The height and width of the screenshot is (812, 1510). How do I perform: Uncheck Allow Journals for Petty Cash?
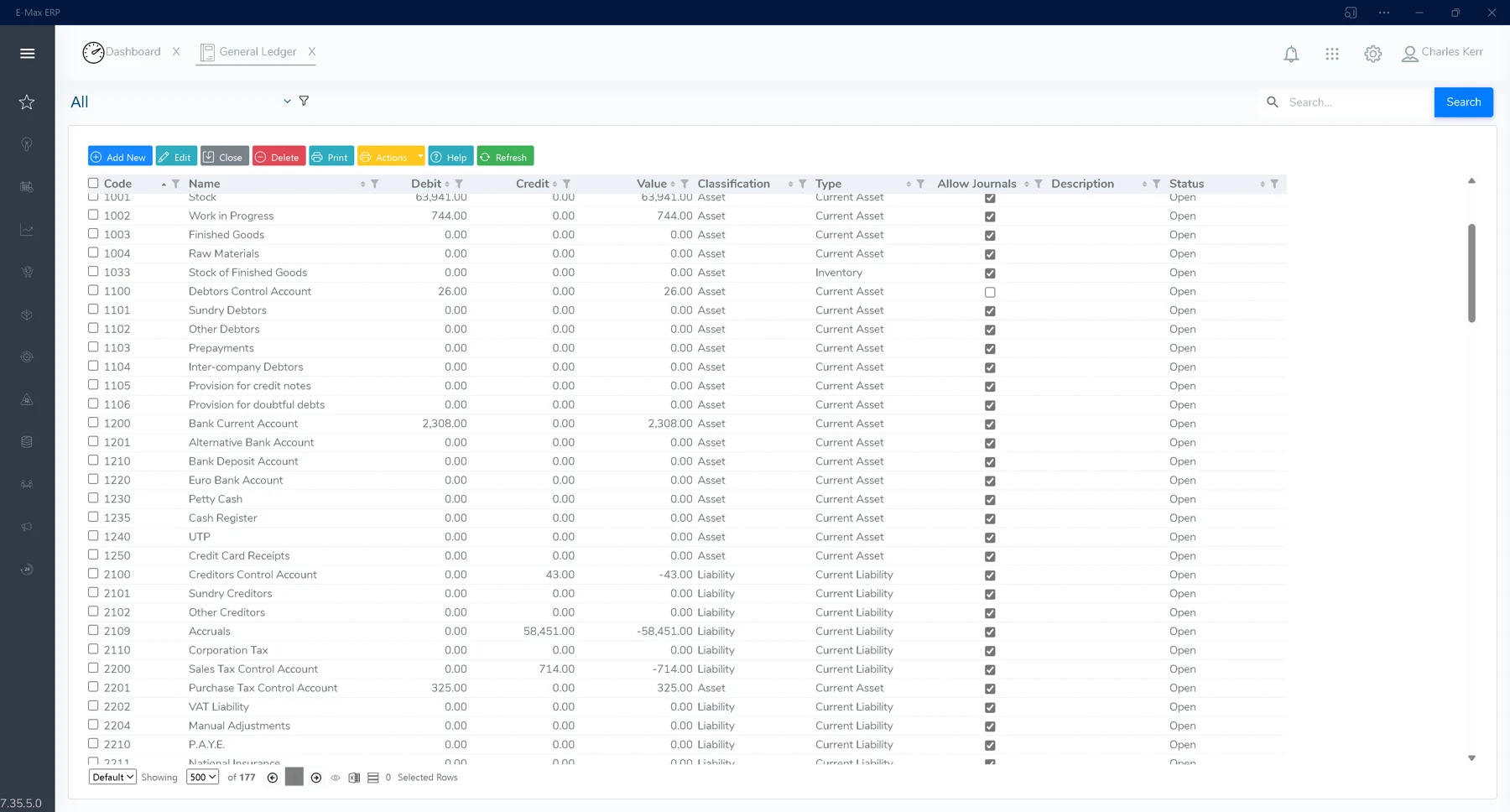pyautogui.click(x=990, y=500)
